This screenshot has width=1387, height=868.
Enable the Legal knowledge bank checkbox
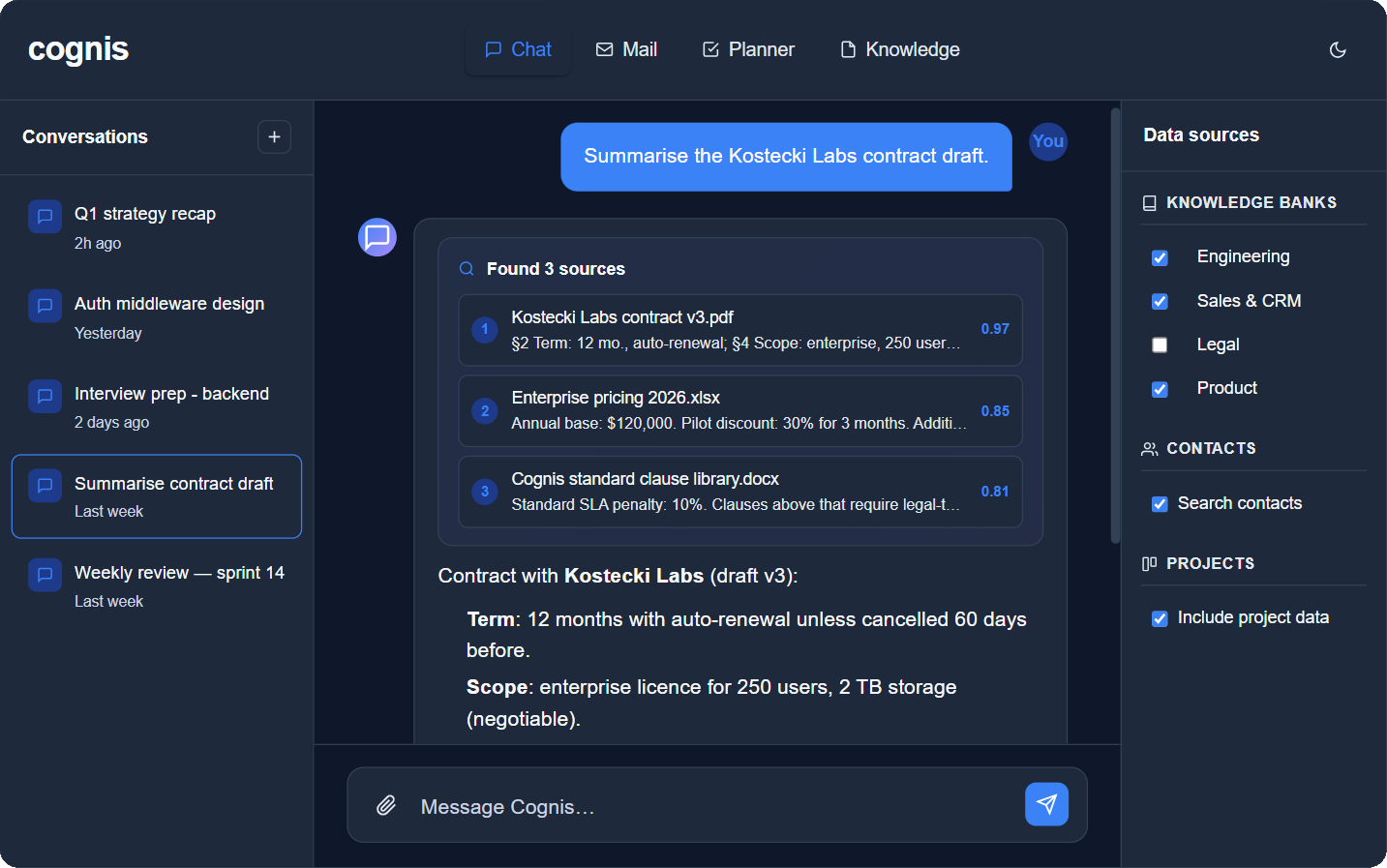tap(1160, 345)
